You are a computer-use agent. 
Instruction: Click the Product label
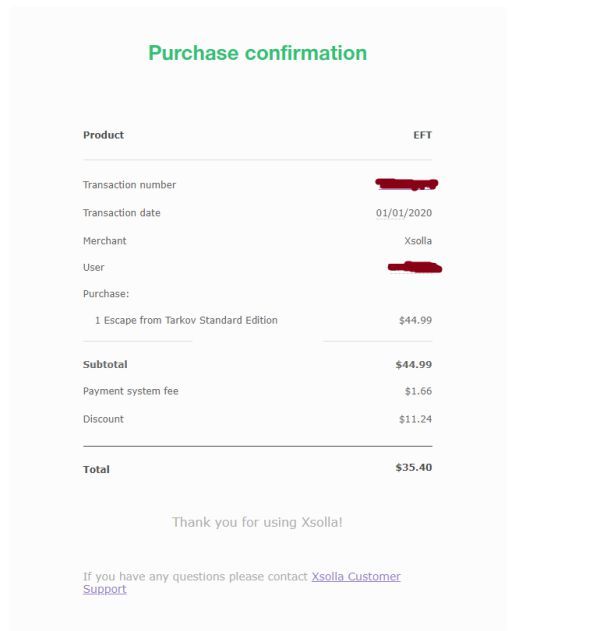103,135
